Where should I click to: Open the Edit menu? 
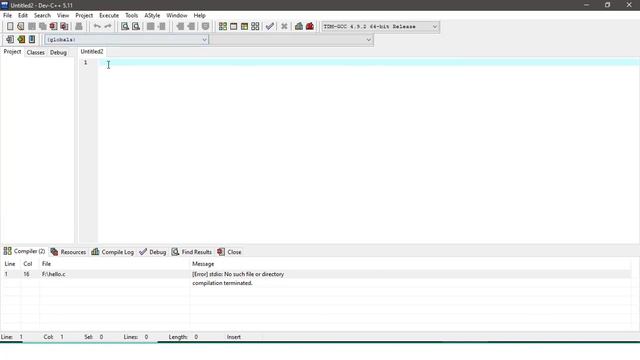23,16
